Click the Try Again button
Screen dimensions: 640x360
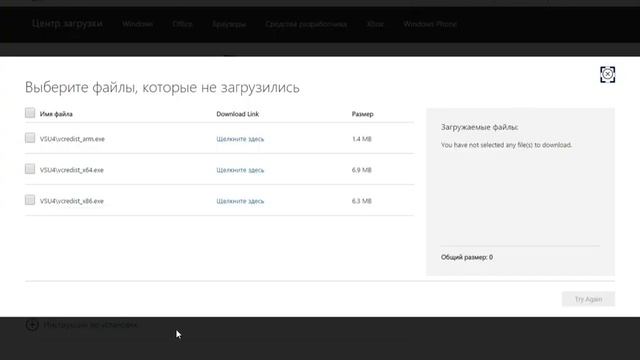pos(588,299)
